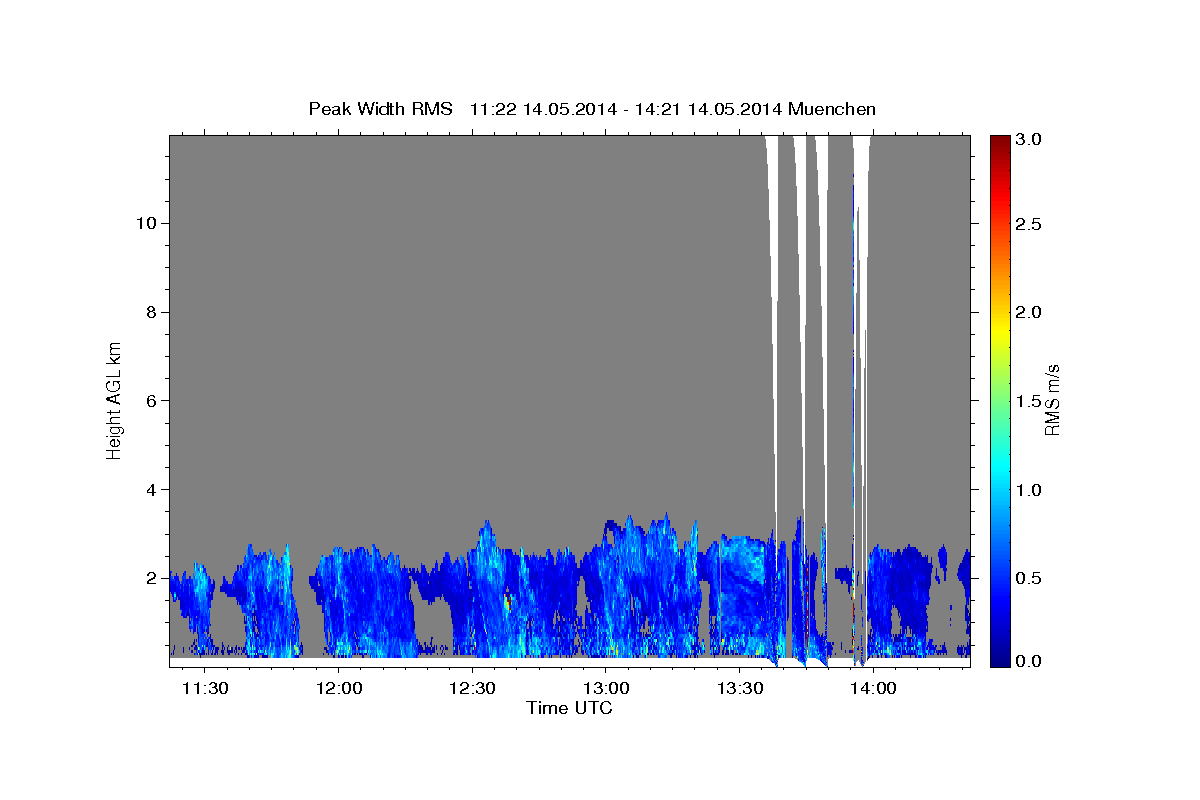The height and width of the screenshot is (800, 1200).
Task: Click the "Time UTC" axis label
Action: 569,708
